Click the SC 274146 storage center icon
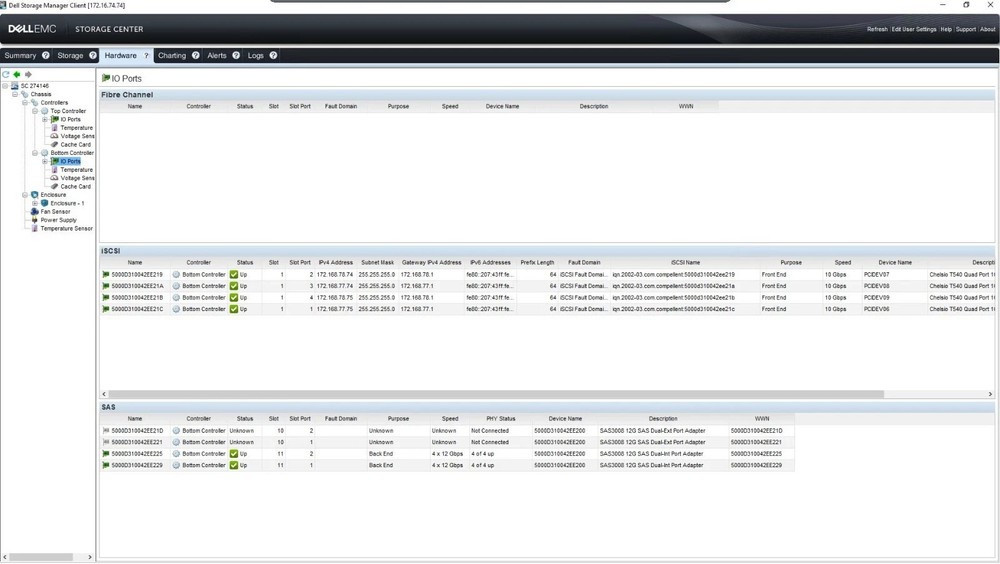Viewport: 1000px width, 564px height. [x=15, y=85]
